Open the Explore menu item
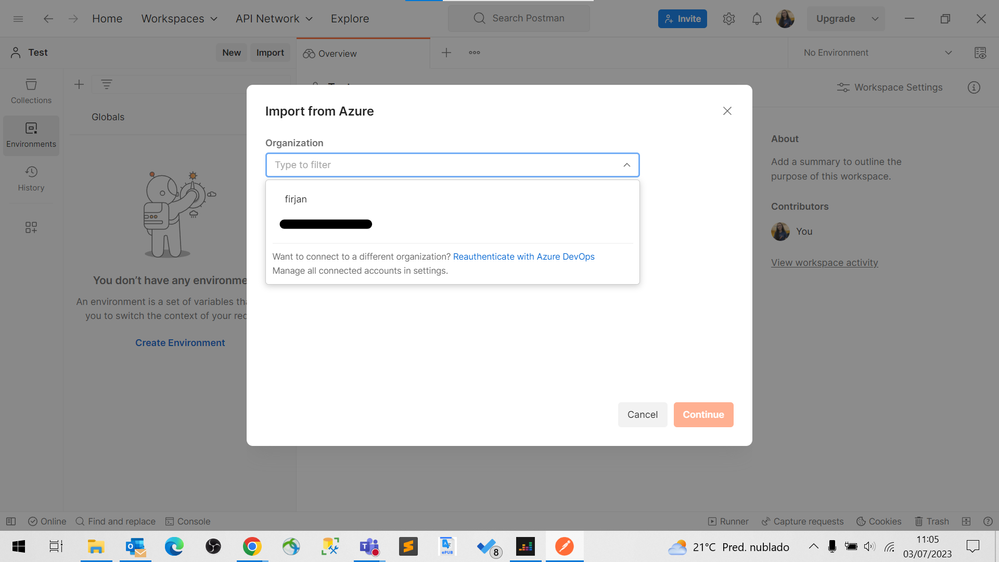This screenshot has height=562, width=999. tap(349, 18)
